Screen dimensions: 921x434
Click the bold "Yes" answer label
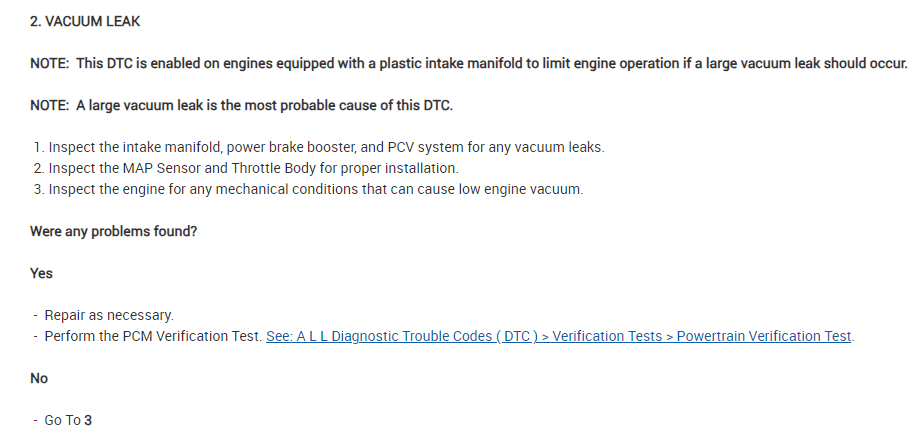pos(42,273)
